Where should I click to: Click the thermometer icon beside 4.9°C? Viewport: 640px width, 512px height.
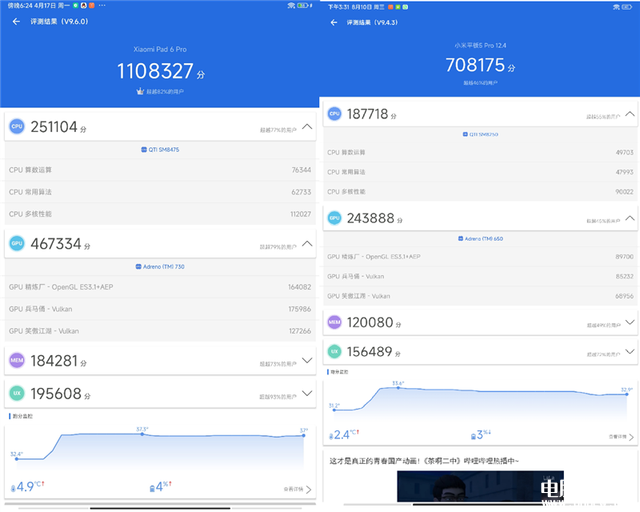(13, 488)
